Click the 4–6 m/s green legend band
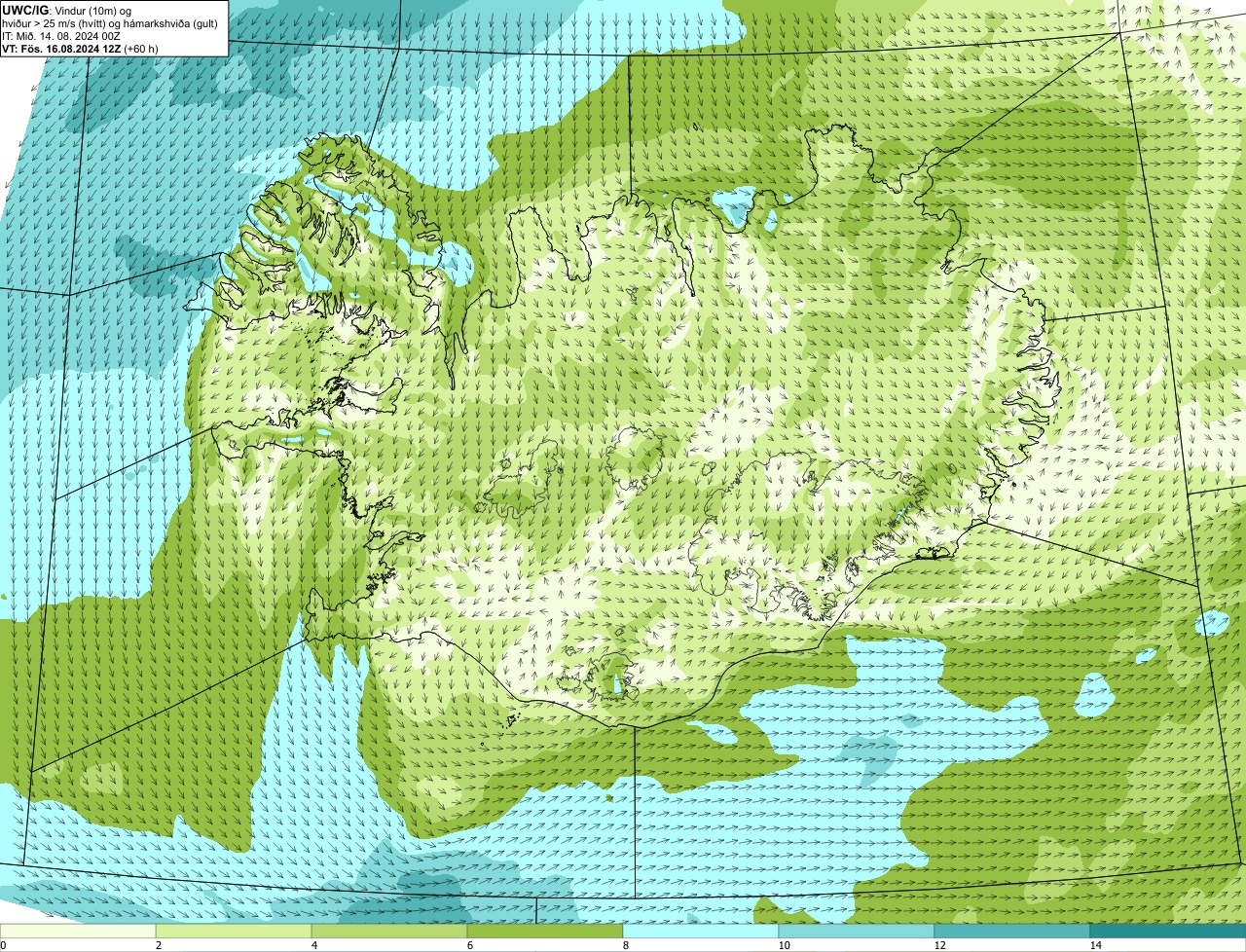Screen dimensions: 1246x952 point(389,931)
